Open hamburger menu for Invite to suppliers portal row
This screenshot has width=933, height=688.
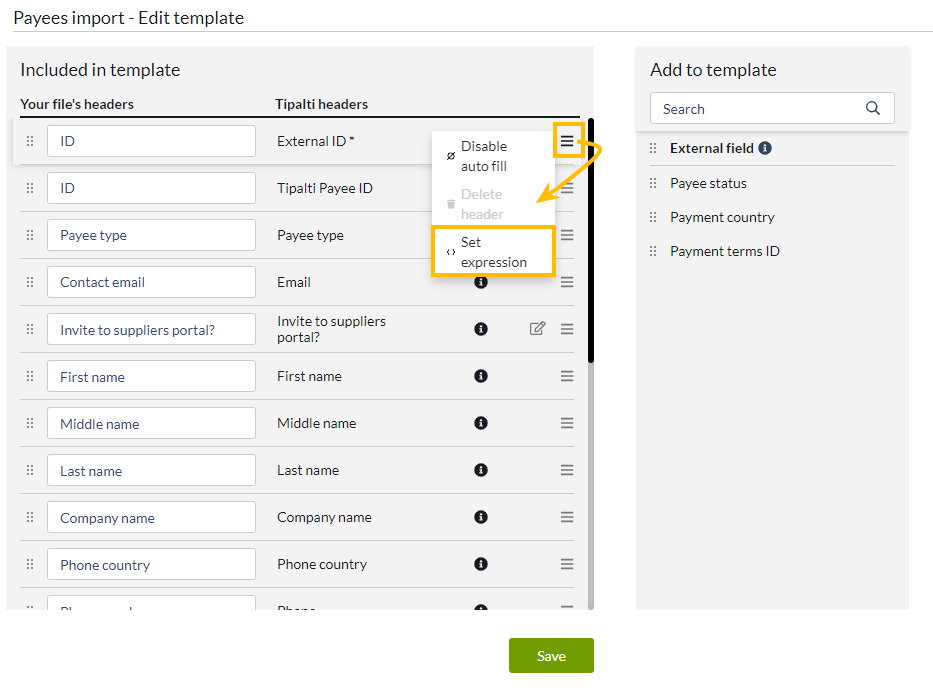(x=567, y=329)
